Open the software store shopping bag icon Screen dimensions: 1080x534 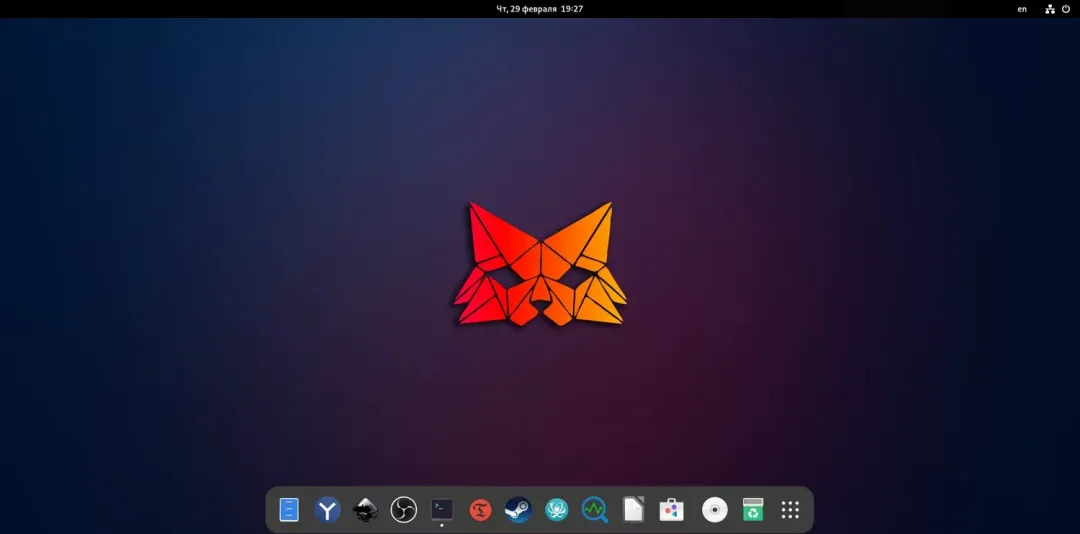(x=672, y=510)
